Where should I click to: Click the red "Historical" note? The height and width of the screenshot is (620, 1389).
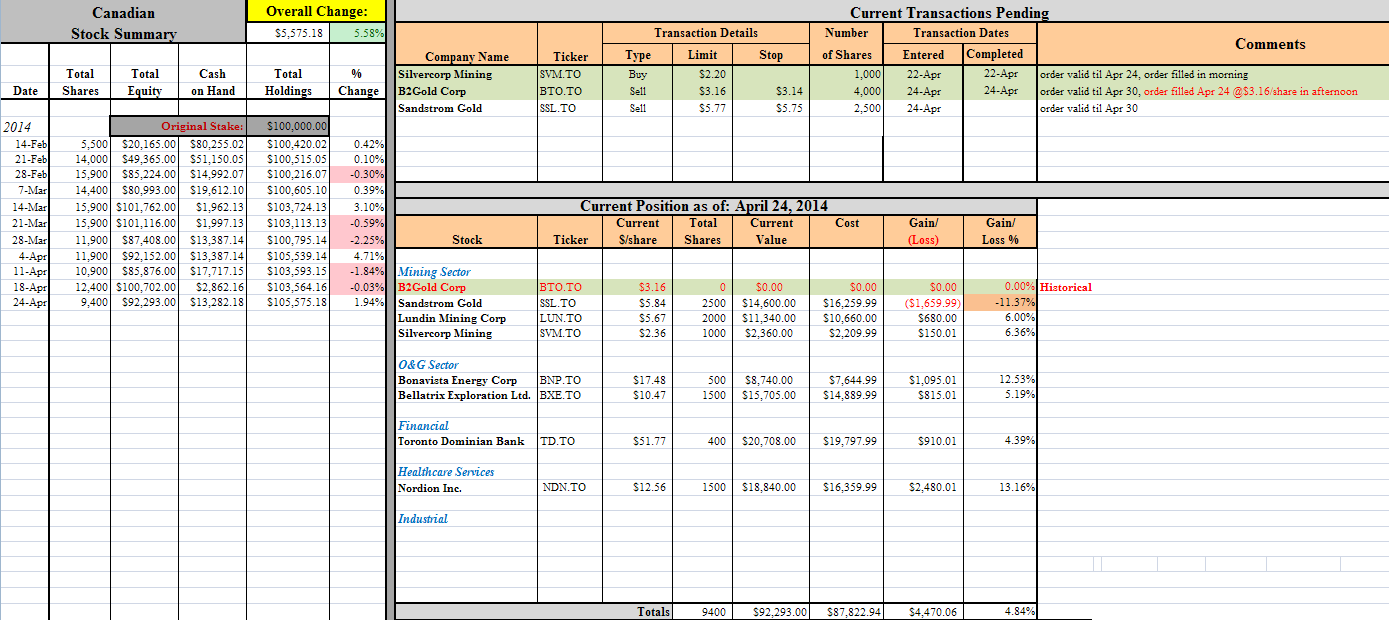(x=1066, y=287)
